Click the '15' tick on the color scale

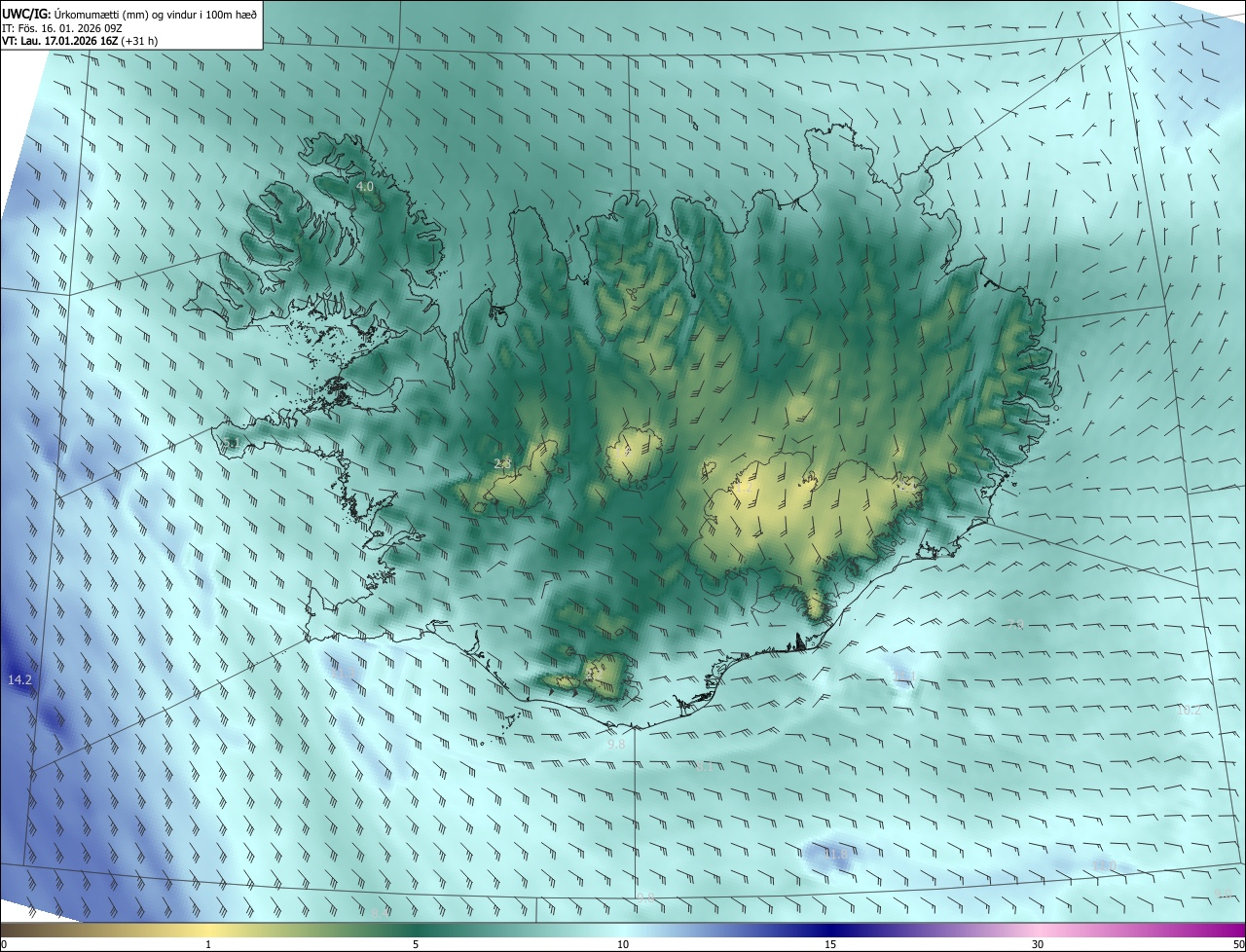coord(830,945)
